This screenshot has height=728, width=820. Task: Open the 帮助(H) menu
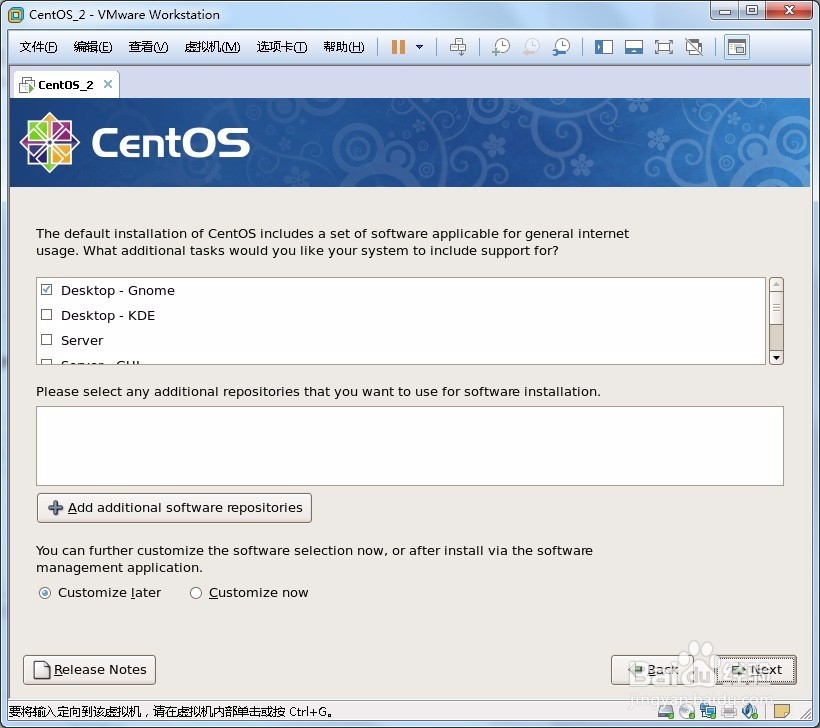point(344,47)
